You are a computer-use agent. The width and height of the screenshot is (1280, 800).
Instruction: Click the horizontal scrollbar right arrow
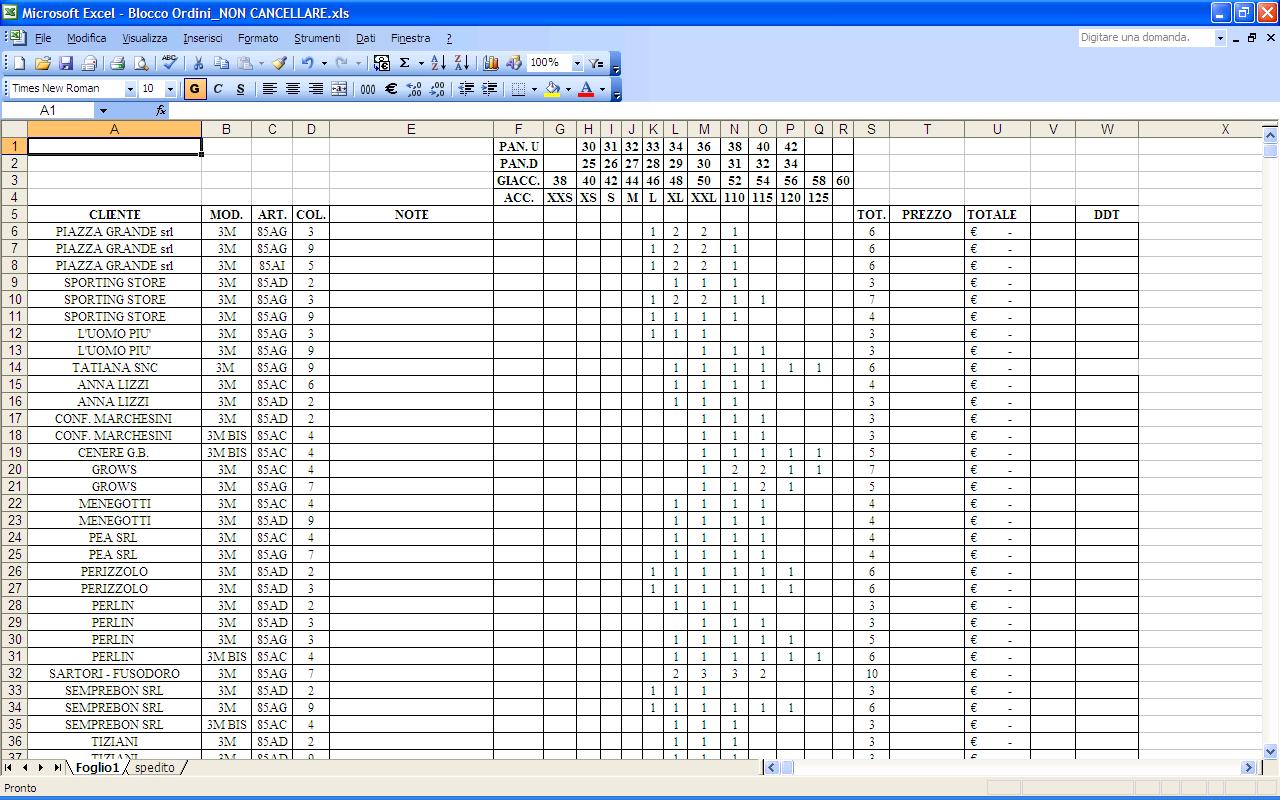pos(1249,768)
